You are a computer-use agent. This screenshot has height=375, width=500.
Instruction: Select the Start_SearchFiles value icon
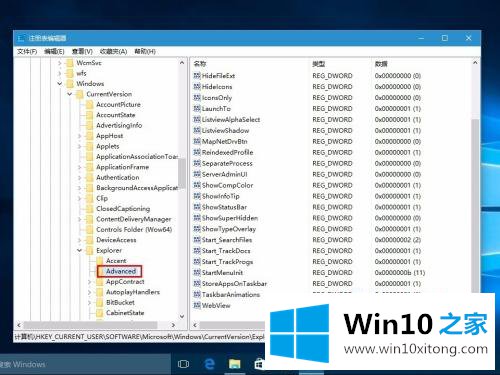197,240
